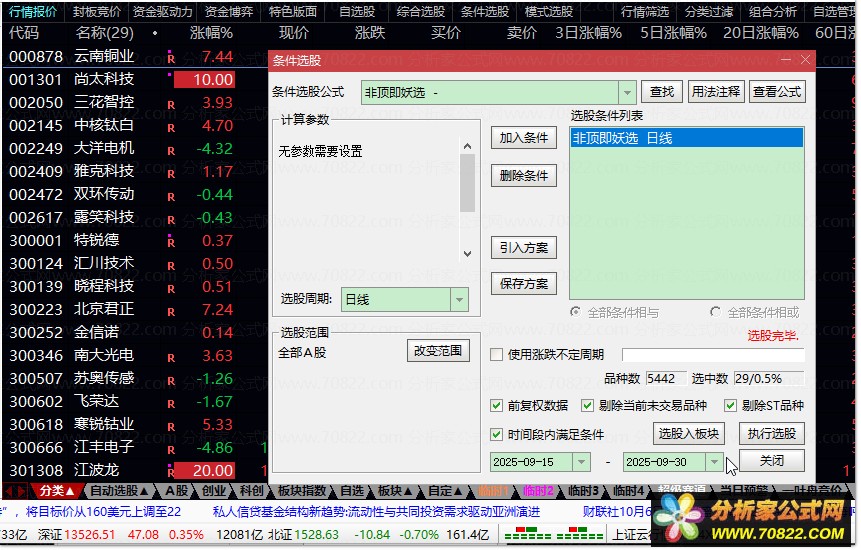Click the R marker in the 三花智控 row
The image size is (861, 550).
pyautogui.click(x=171, y=105)
